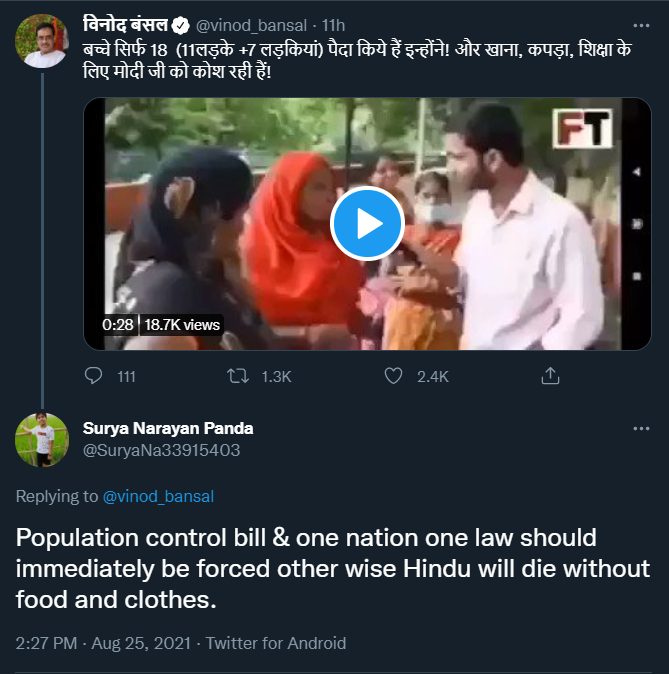Viewport: 669px width, 674px height.
Task: Click the @vinod_bansal handle in tweet header
Action: tap(252, 26)
